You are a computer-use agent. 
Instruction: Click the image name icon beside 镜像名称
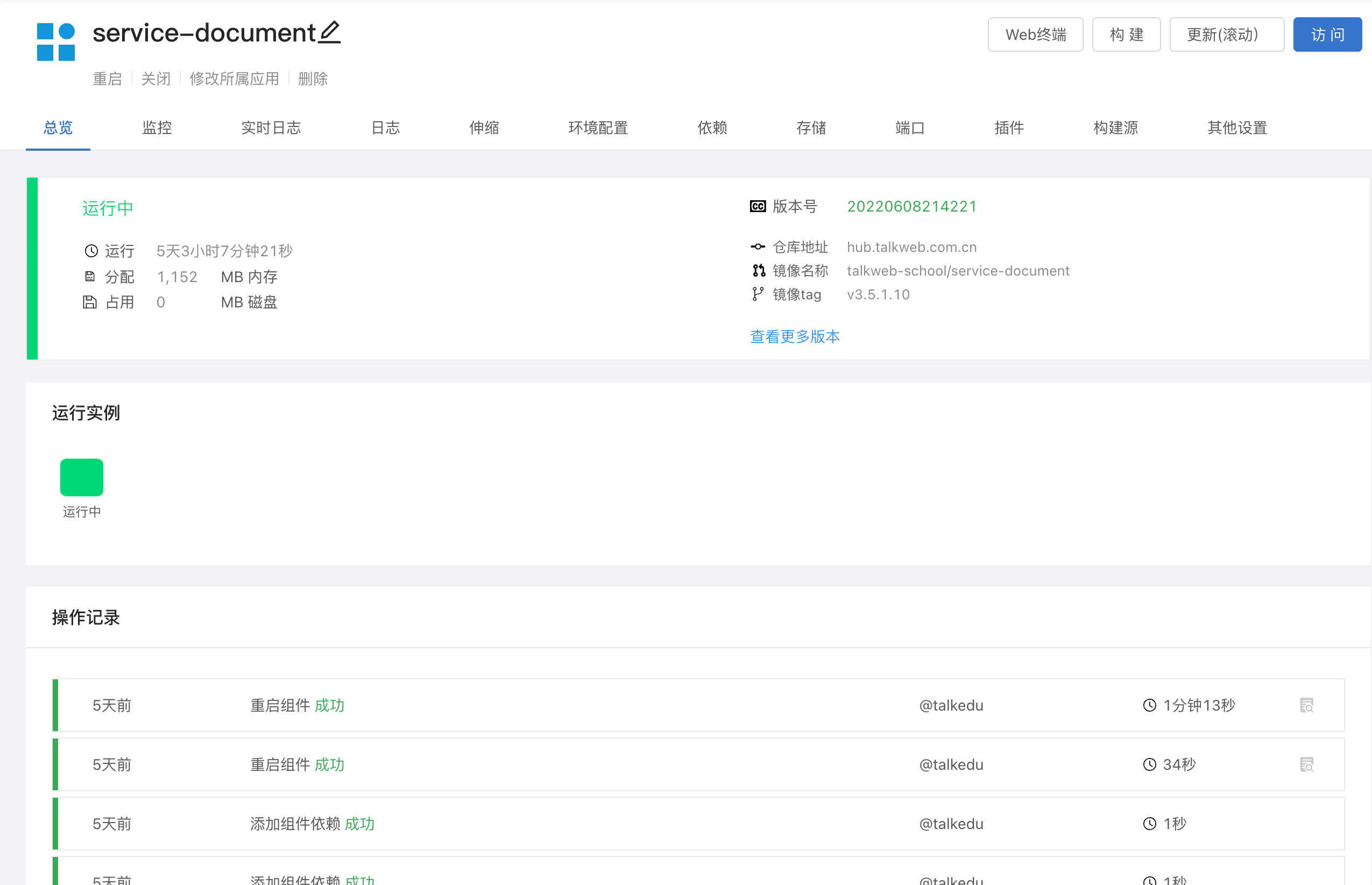coord(759,270)
